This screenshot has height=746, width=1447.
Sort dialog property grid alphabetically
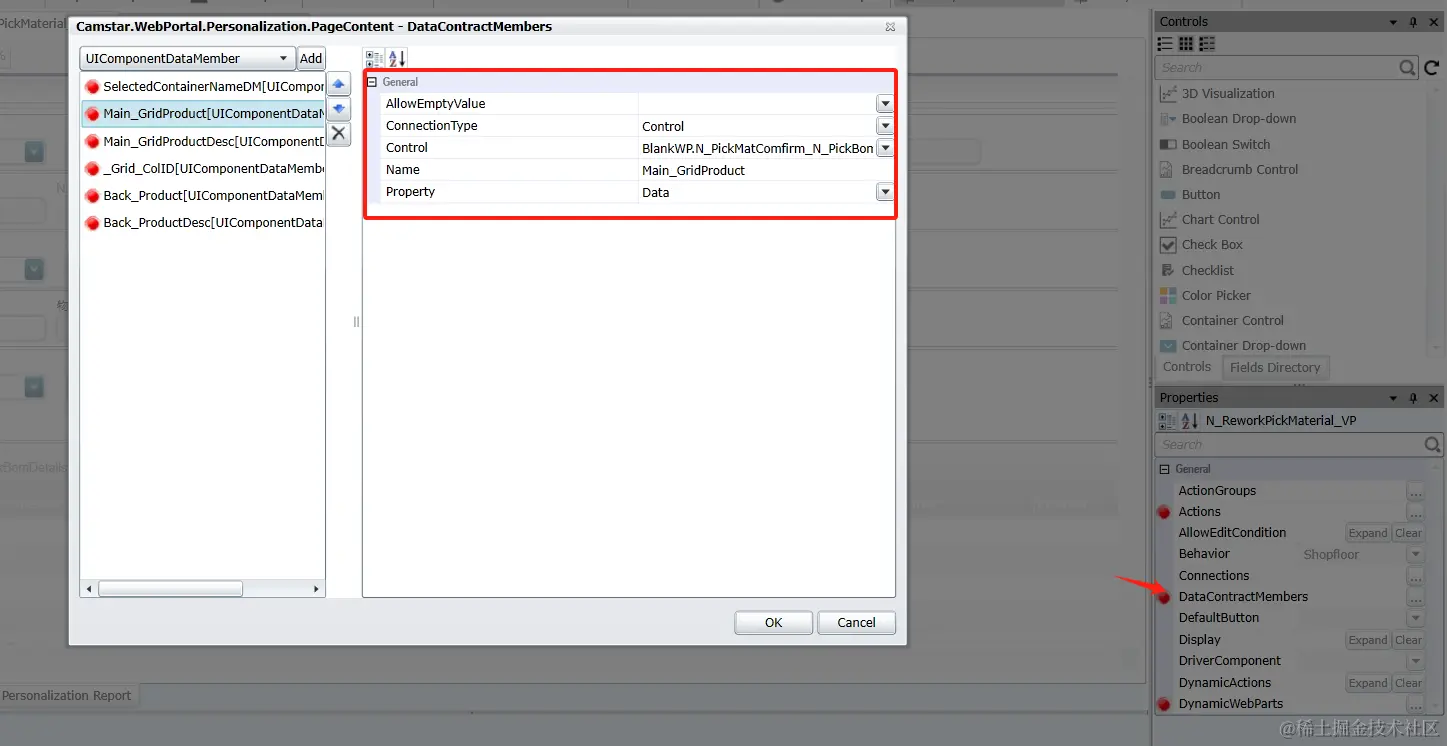[x=396, y=59]
